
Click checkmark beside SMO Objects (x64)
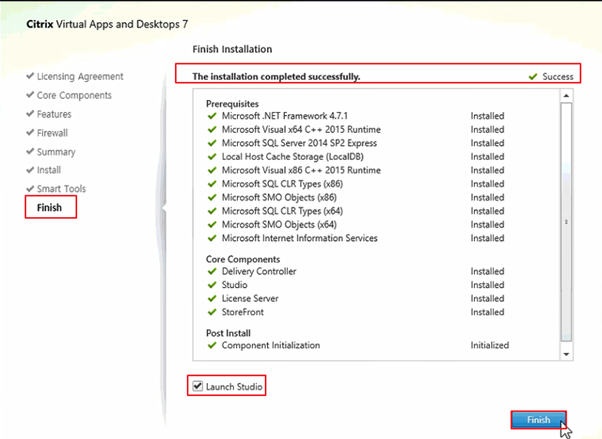(x=212, y=224)
